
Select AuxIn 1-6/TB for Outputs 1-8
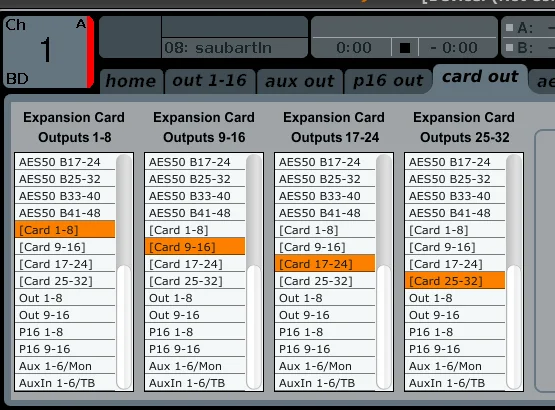pos(65,383)
